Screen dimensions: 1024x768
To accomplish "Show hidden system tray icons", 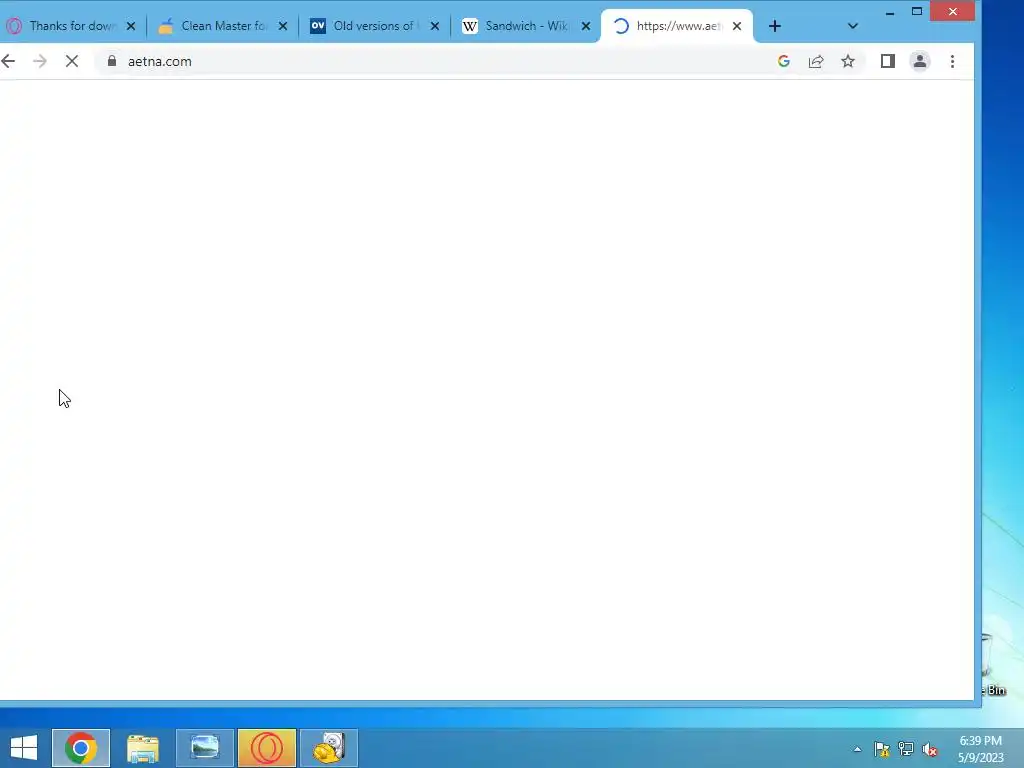I will [x=857, y=750].
